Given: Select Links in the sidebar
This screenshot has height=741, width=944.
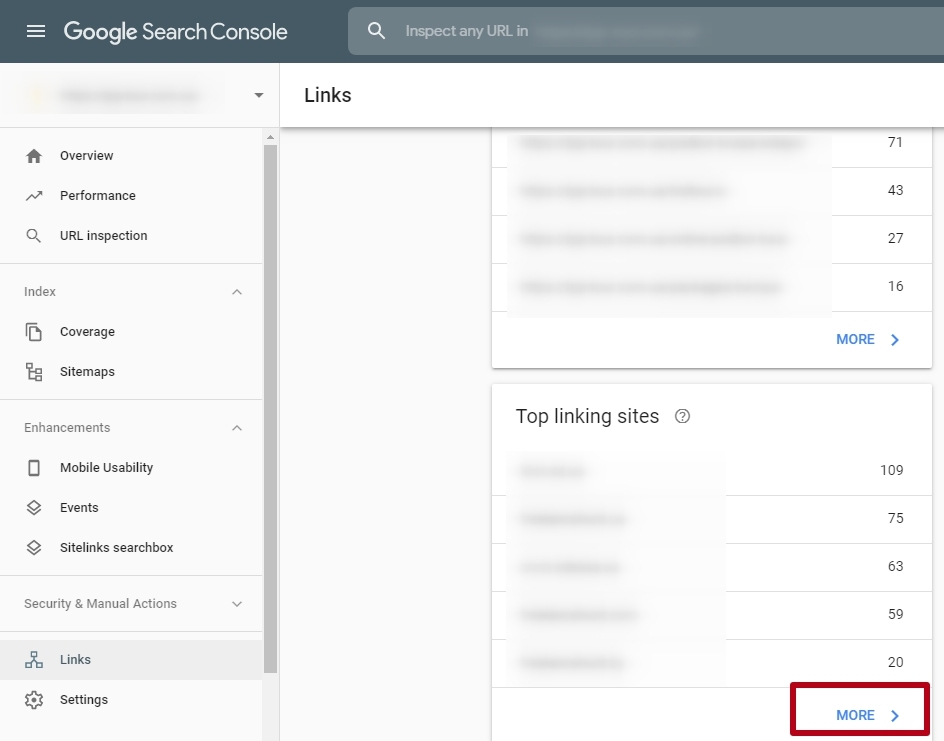Looking at the screenshot, I should pos(131,660).
